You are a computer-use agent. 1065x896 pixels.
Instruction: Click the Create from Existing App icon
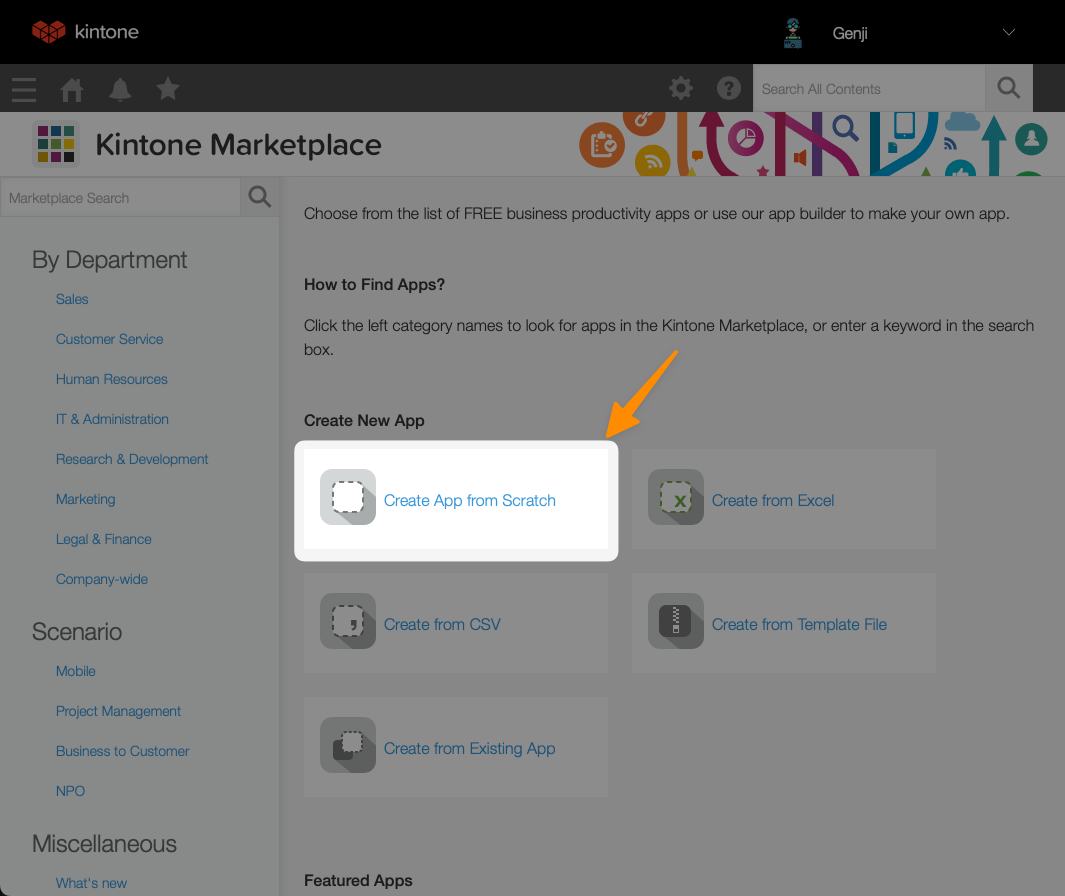[348, 745]
